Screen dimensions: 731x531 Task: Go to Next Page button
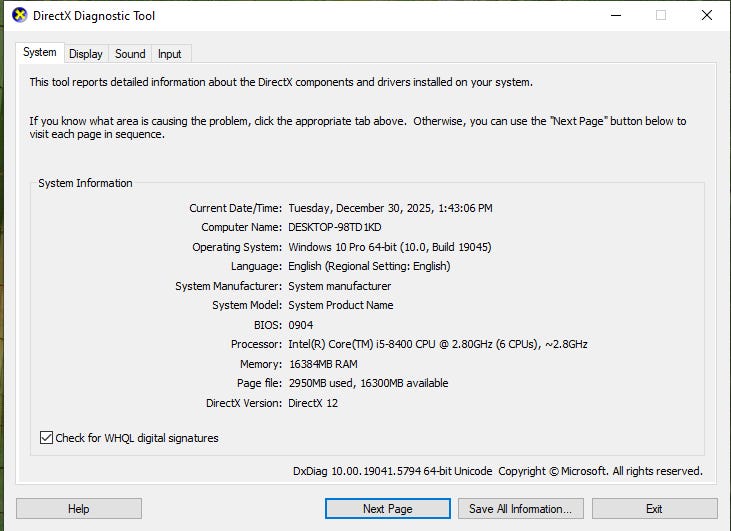point(388,509)
